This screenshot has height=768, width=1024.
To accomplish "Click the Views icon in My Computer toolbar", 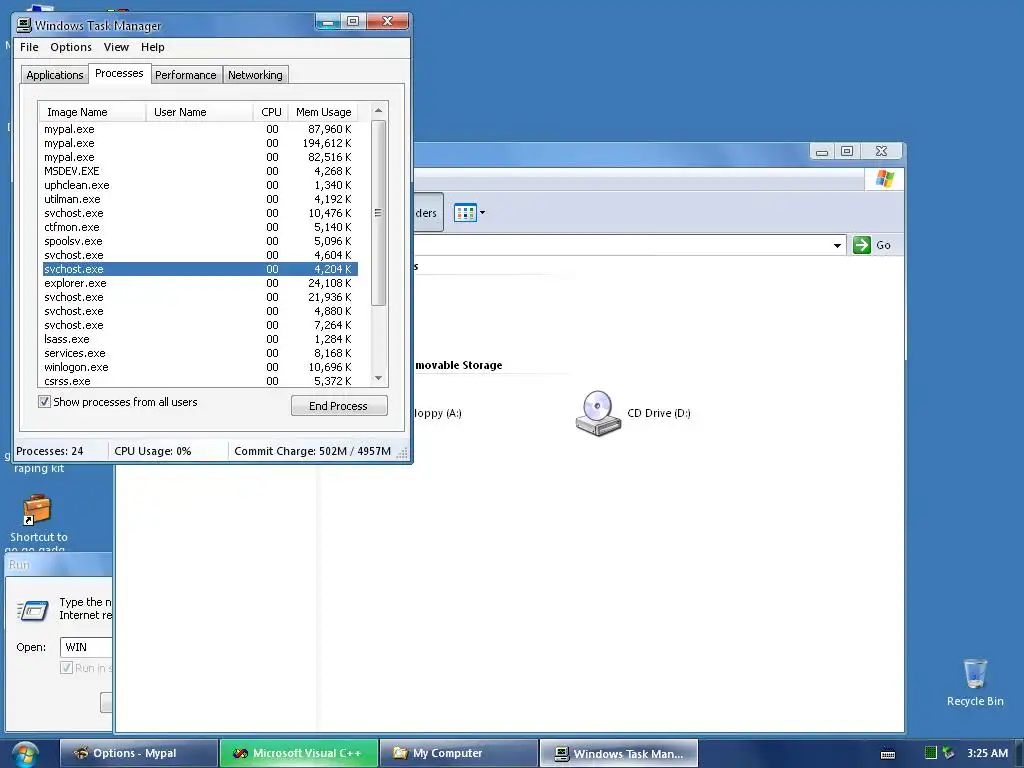I will (x=465, y=213).
